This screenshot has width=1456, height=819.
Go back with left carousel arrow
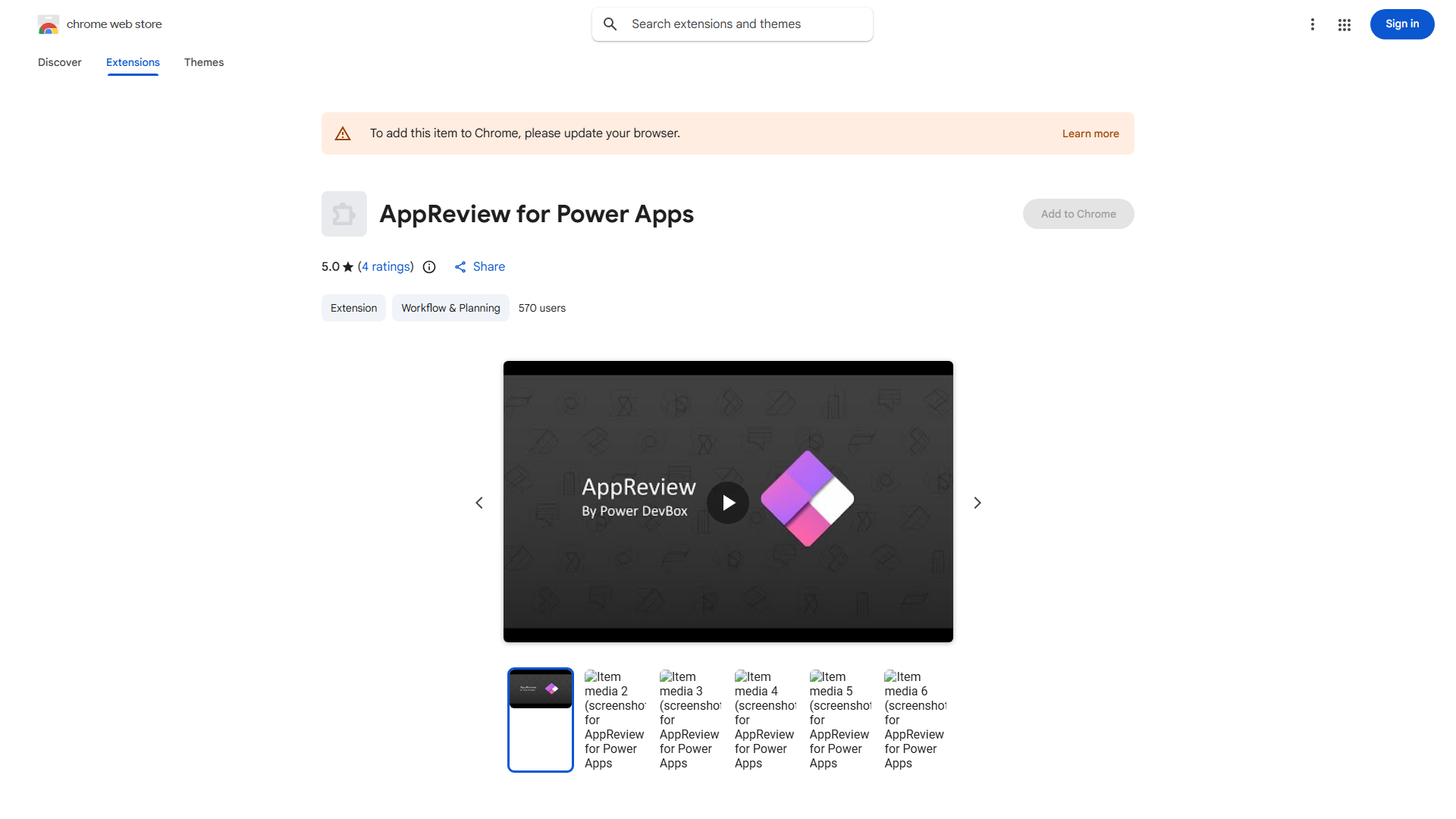(x=479, y=502)
